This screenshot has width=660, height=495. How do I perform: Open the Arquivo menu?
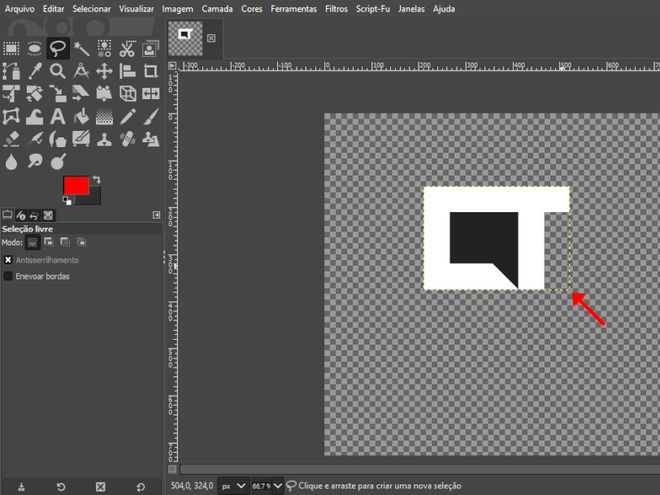tap(19, 9)
